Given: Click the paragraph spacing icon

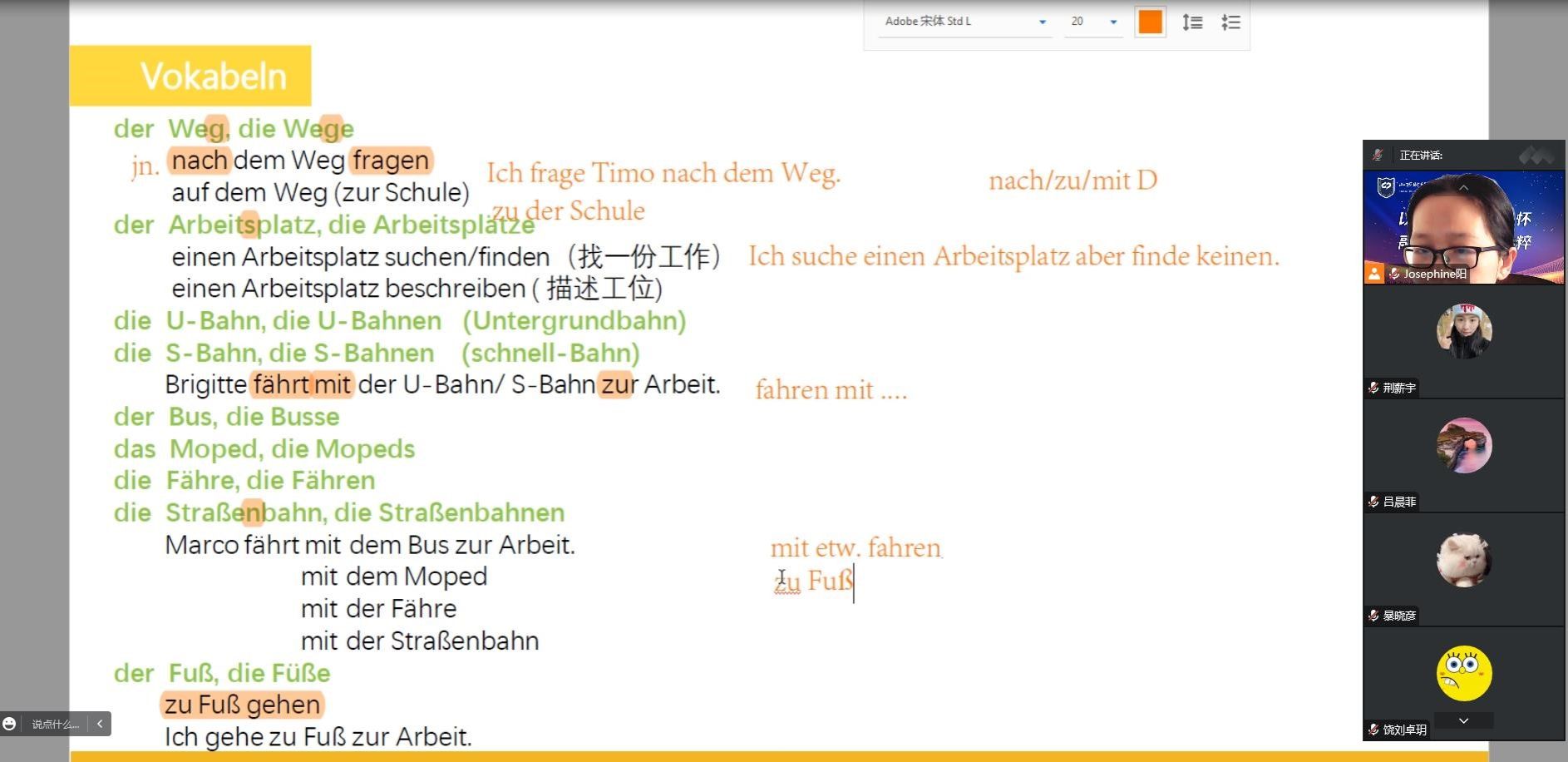Looking at the screenshot, I should point(1230,22).
